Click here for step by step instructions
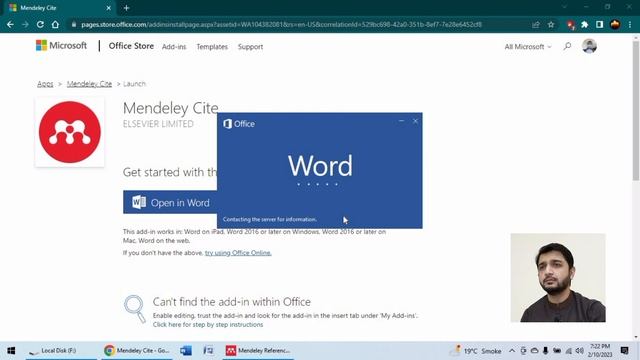Image resolution: width=640 pixels, height=360 pixels. pos(208,324)
